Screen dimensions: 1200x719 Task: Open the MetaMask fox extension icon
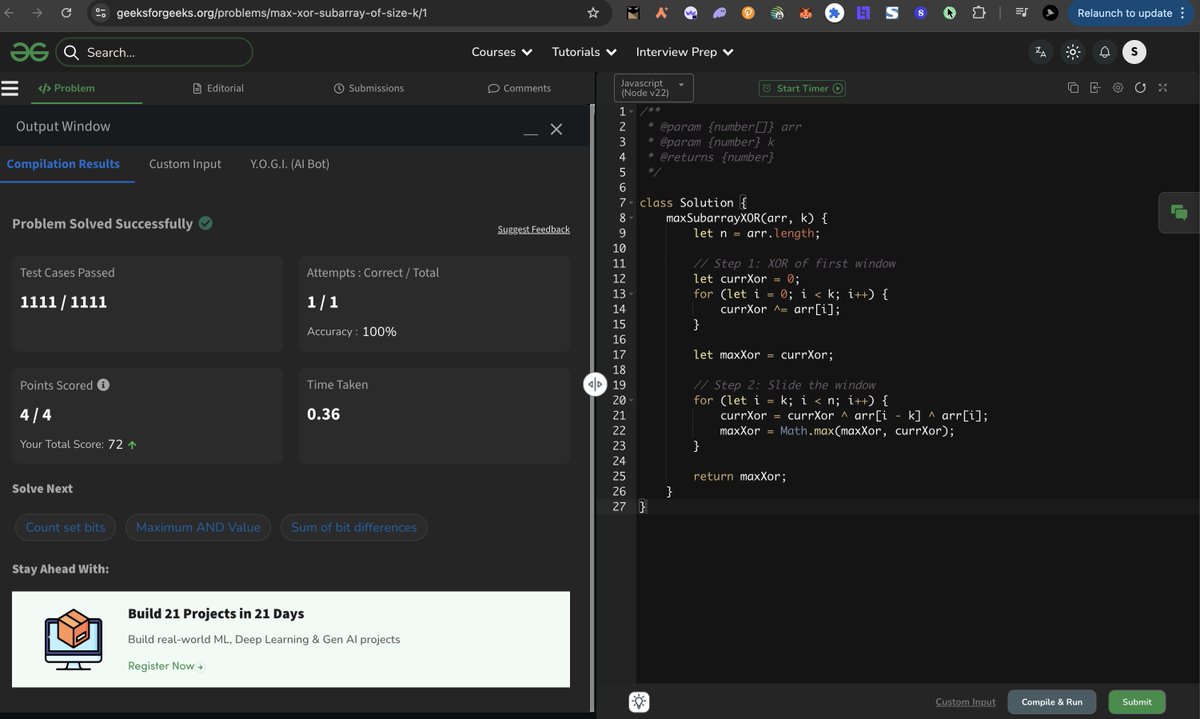point(806,13)
